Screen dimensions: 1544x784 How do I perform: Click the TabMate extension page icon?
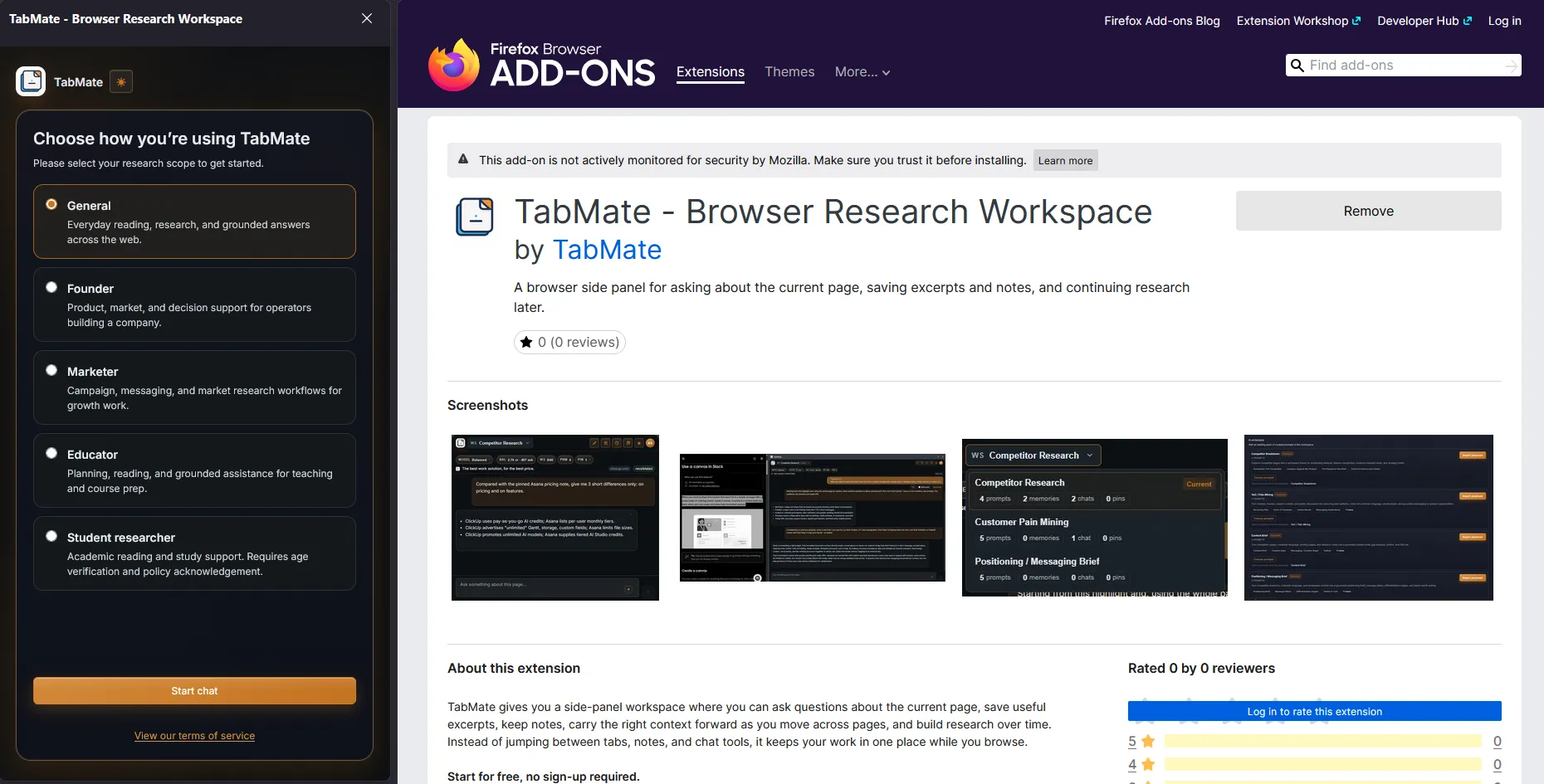coord(475,217)
